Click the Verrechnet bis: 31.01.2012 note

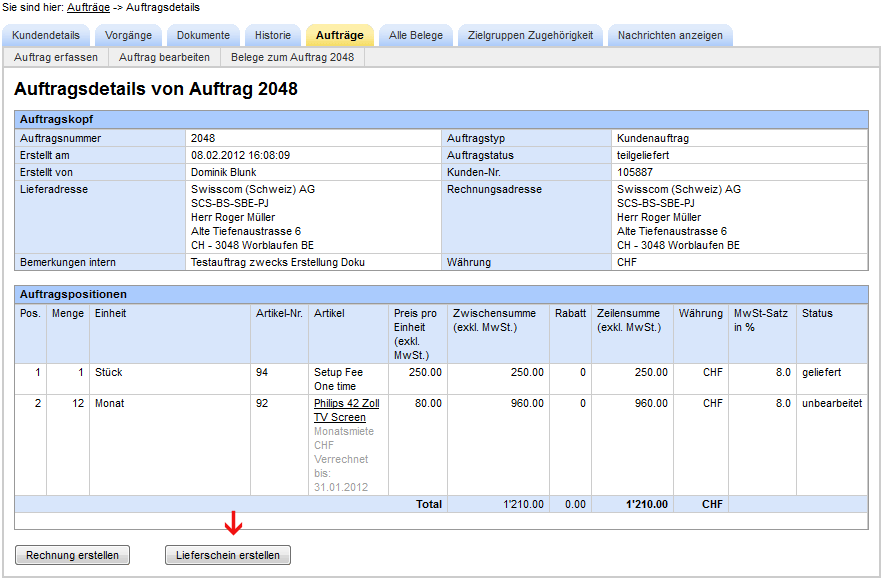[341, 473]
